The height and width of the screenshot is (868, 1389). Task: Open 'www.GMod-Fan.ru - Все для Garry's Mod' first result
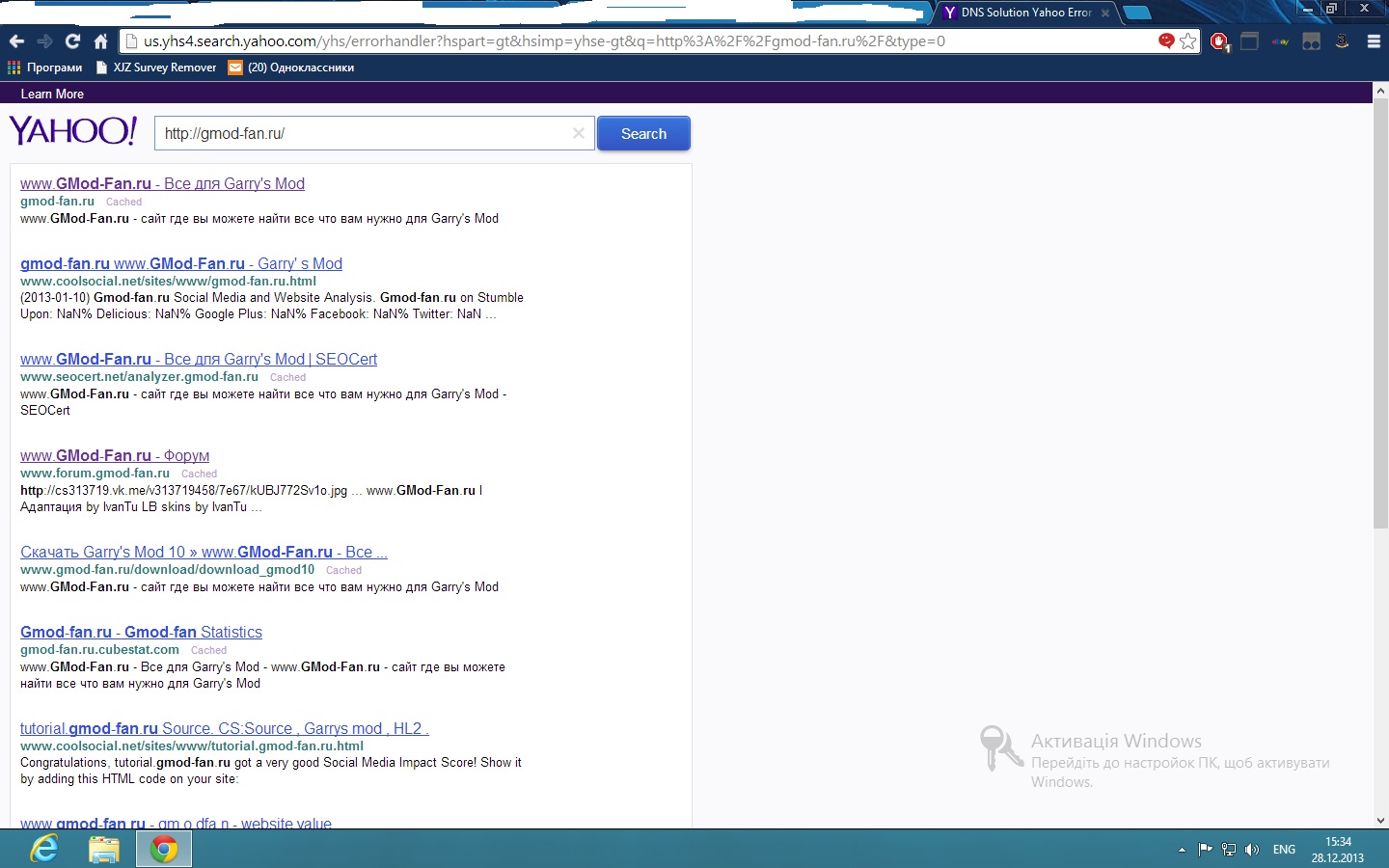(162, 183)
